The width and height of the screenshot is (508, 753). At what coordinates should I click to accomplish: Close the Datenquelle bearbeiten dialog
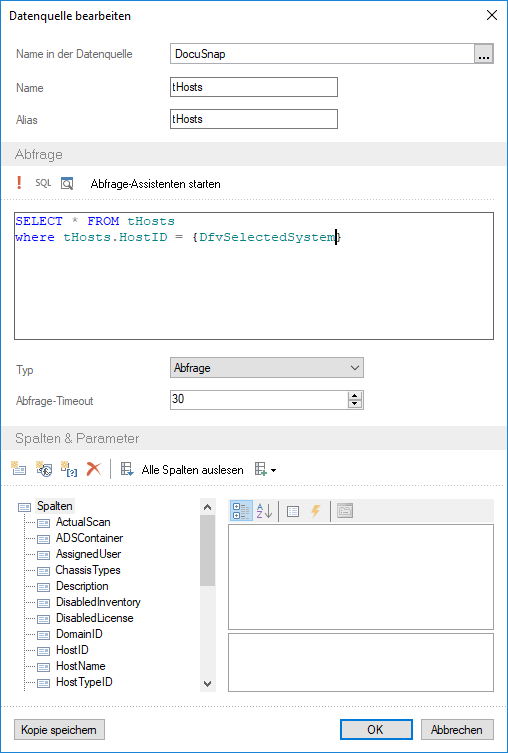pyautogui.click(x=492, y=15)
